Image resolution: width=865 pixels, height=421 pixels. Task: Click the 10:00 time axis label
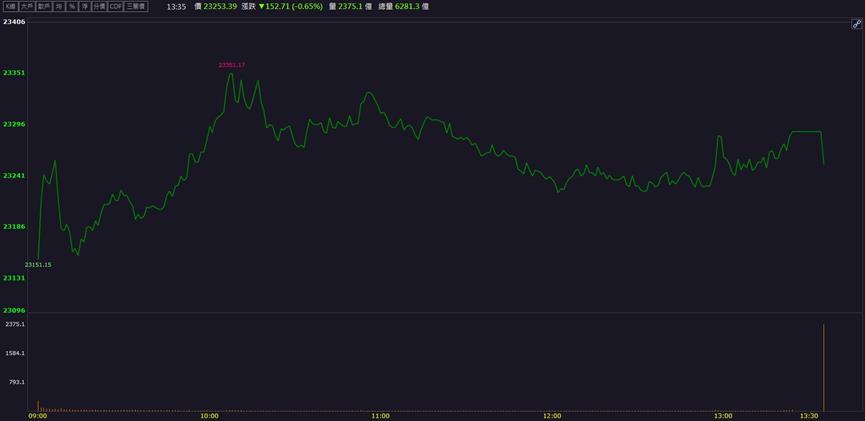coord(209,416)
